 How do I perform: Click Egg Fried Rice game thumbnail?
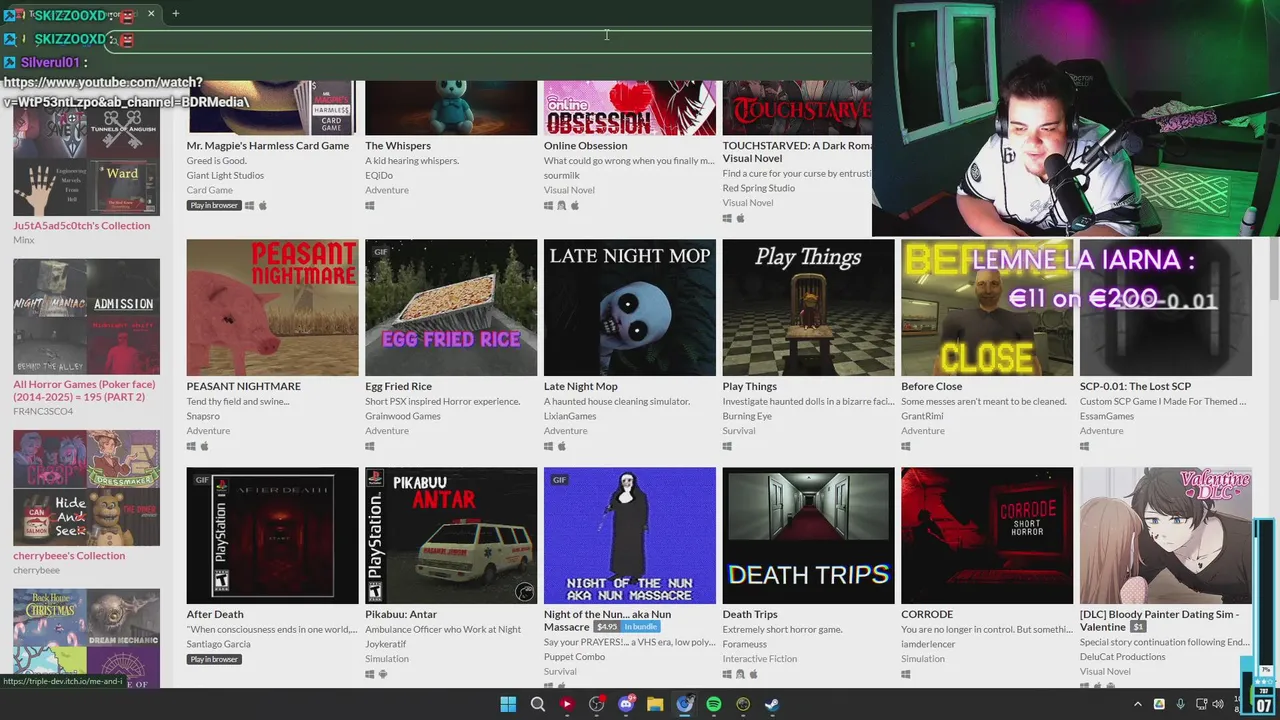pyautogui.click(x=451, y=307)
